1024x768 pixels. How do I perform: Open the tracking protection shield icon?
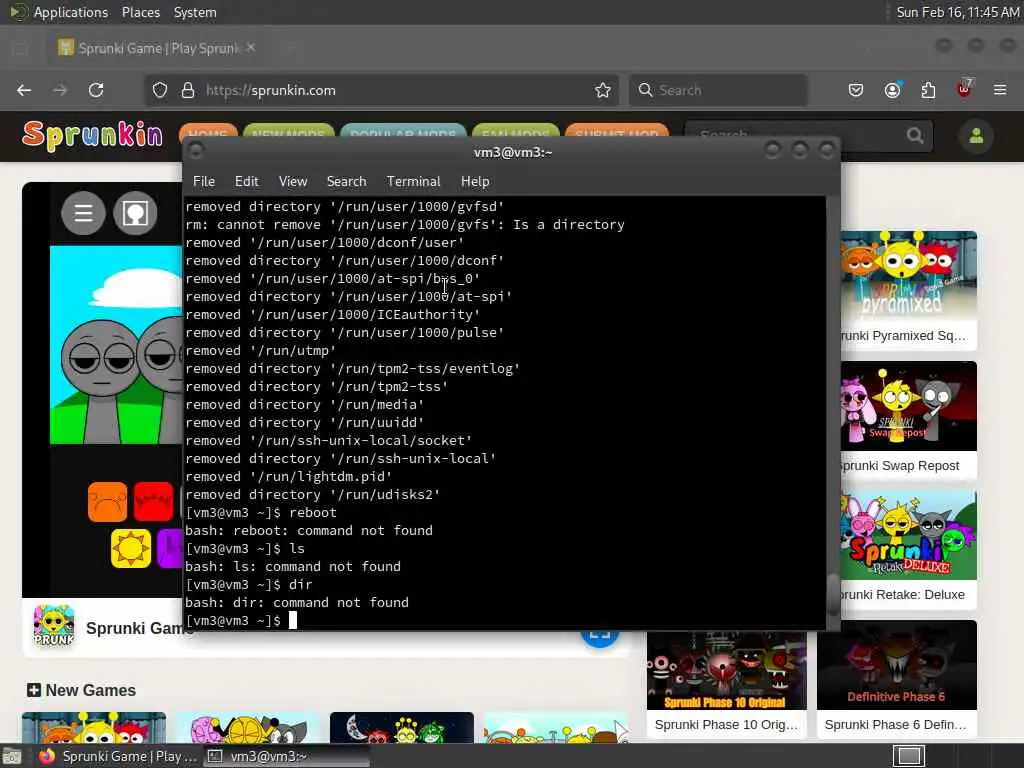pyautogui.click(x=160, y=90)
